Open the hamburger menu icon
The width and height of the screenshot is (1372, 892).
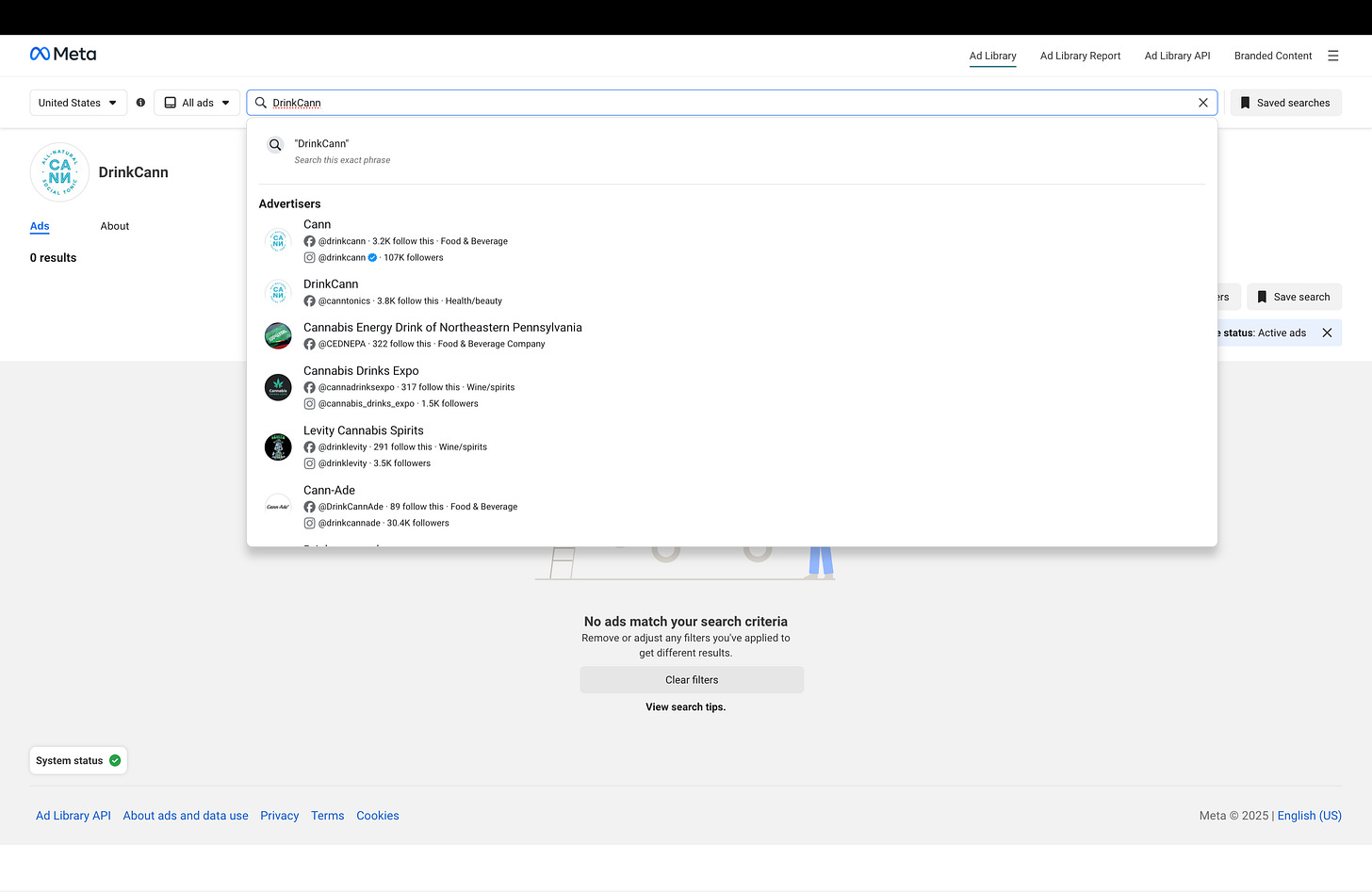[1332, 56]
